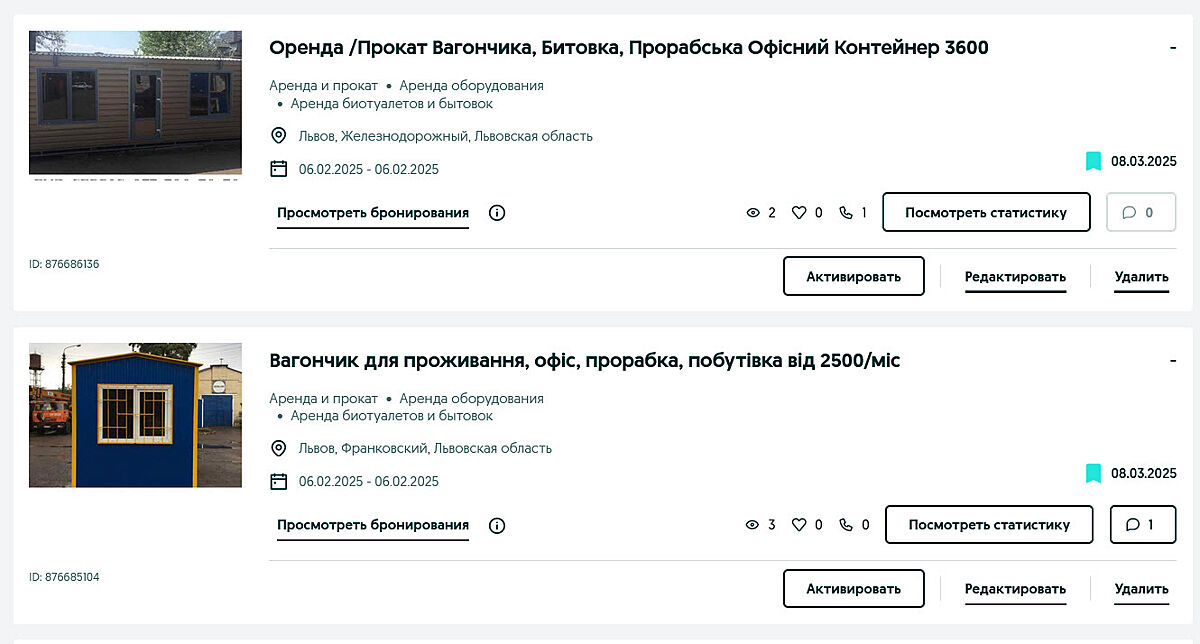Click info icon in second listing
This screenshot has width=1200, height=644.
point(497,526)
